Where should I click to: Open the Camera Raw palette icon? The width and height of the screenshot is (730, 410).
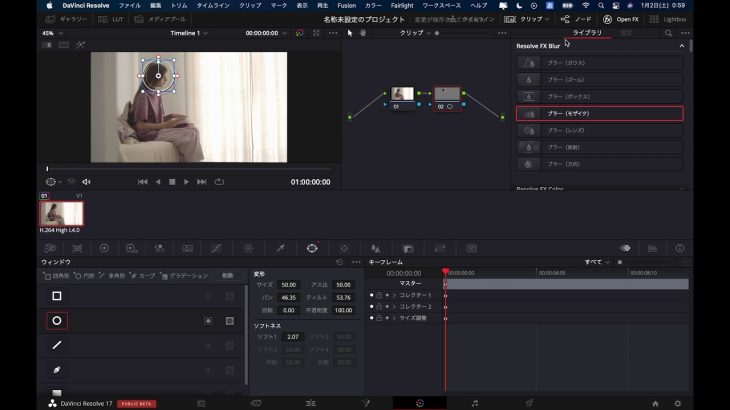click(50, 249)
